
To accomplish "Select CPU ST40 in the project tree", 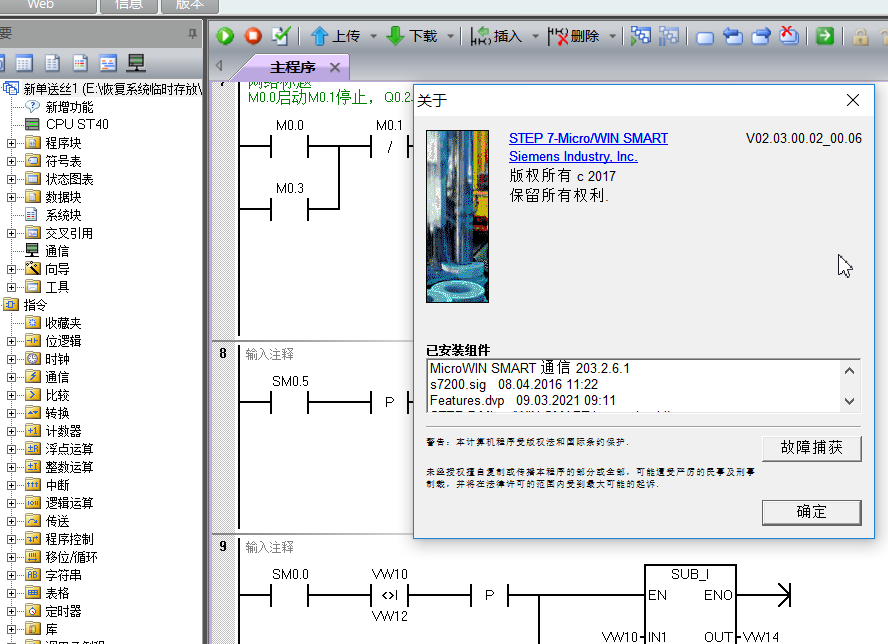I will point(77,124).
